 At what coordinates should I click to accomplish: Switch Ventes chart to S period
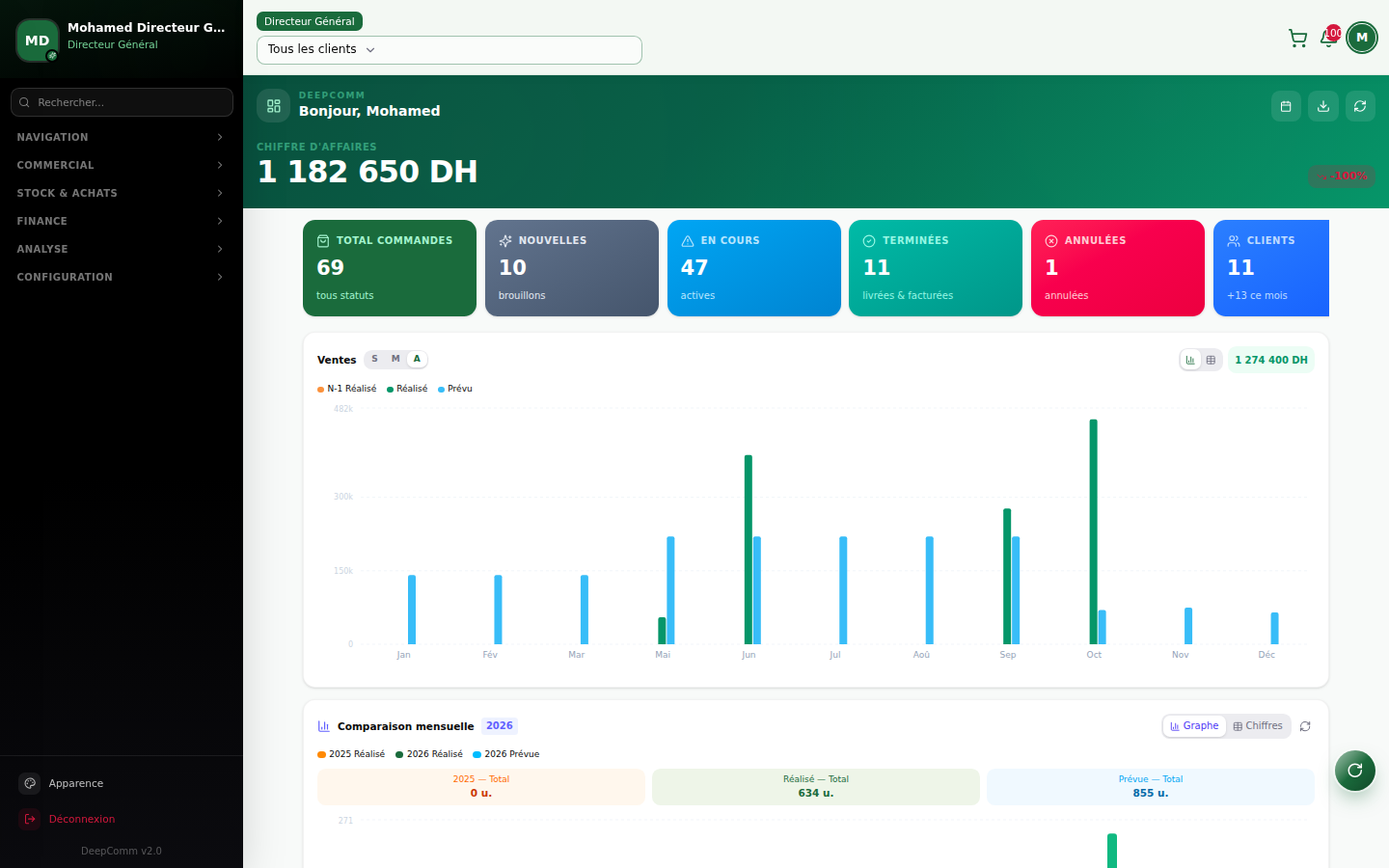[375, 359]
